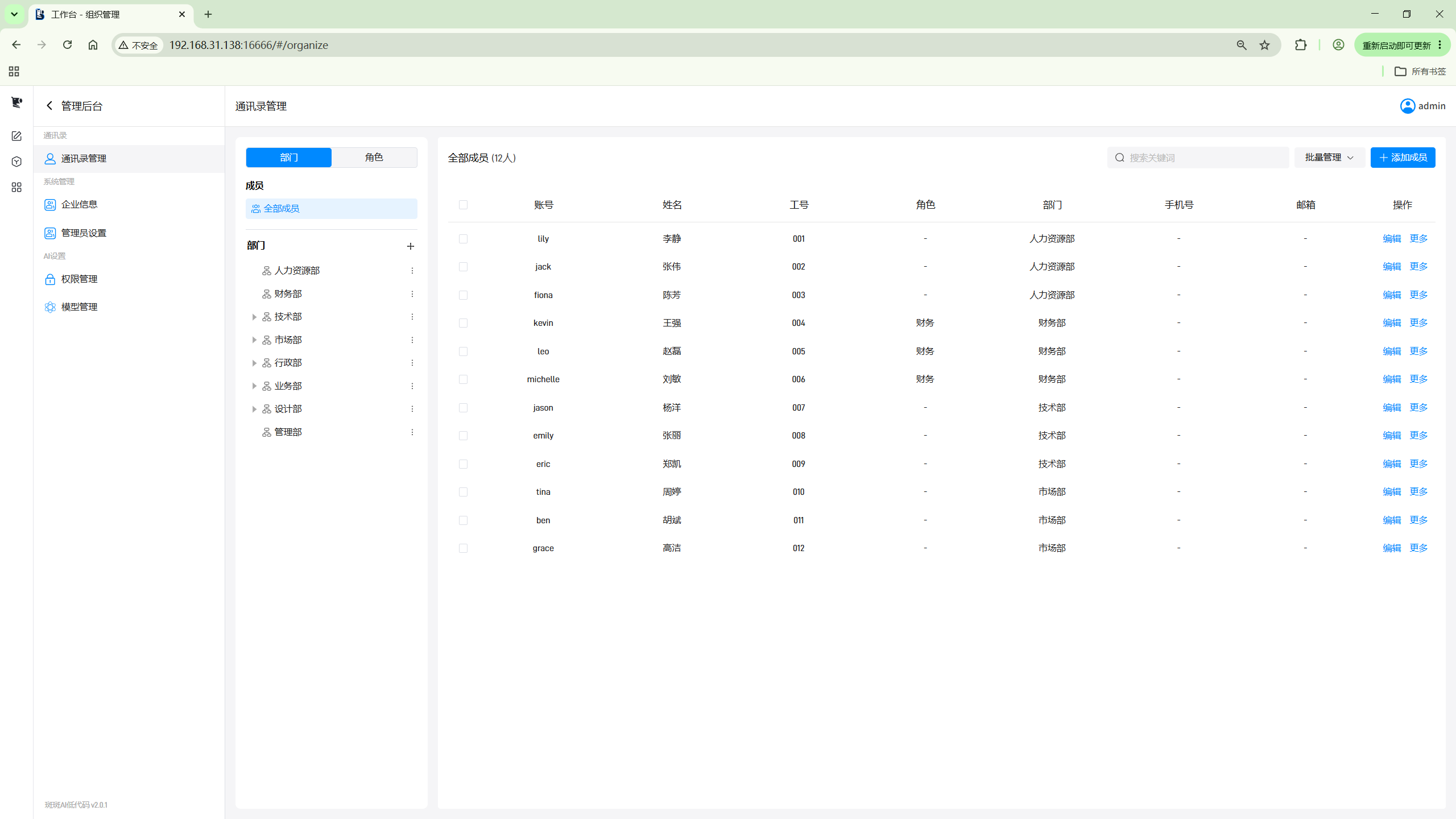
Task: Open the browser profile icon
Action: tap(1338, 45)
